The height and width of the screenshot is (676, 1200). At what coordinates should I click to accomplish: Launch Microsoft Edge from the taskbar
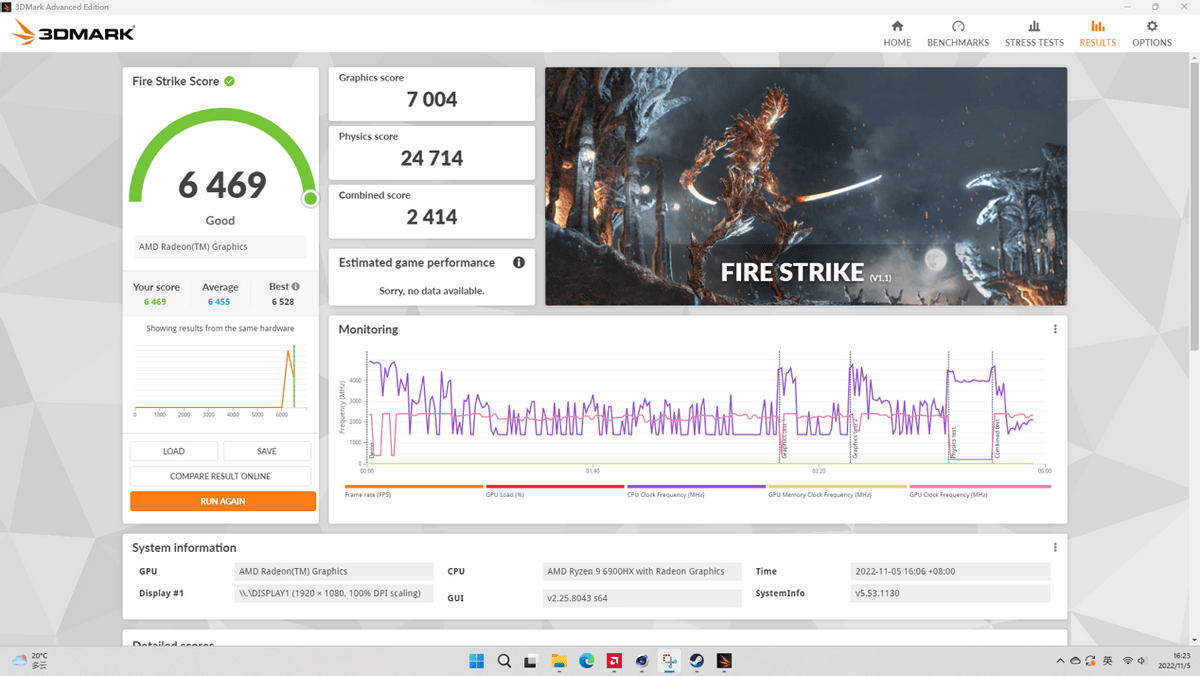click(587, 660)
